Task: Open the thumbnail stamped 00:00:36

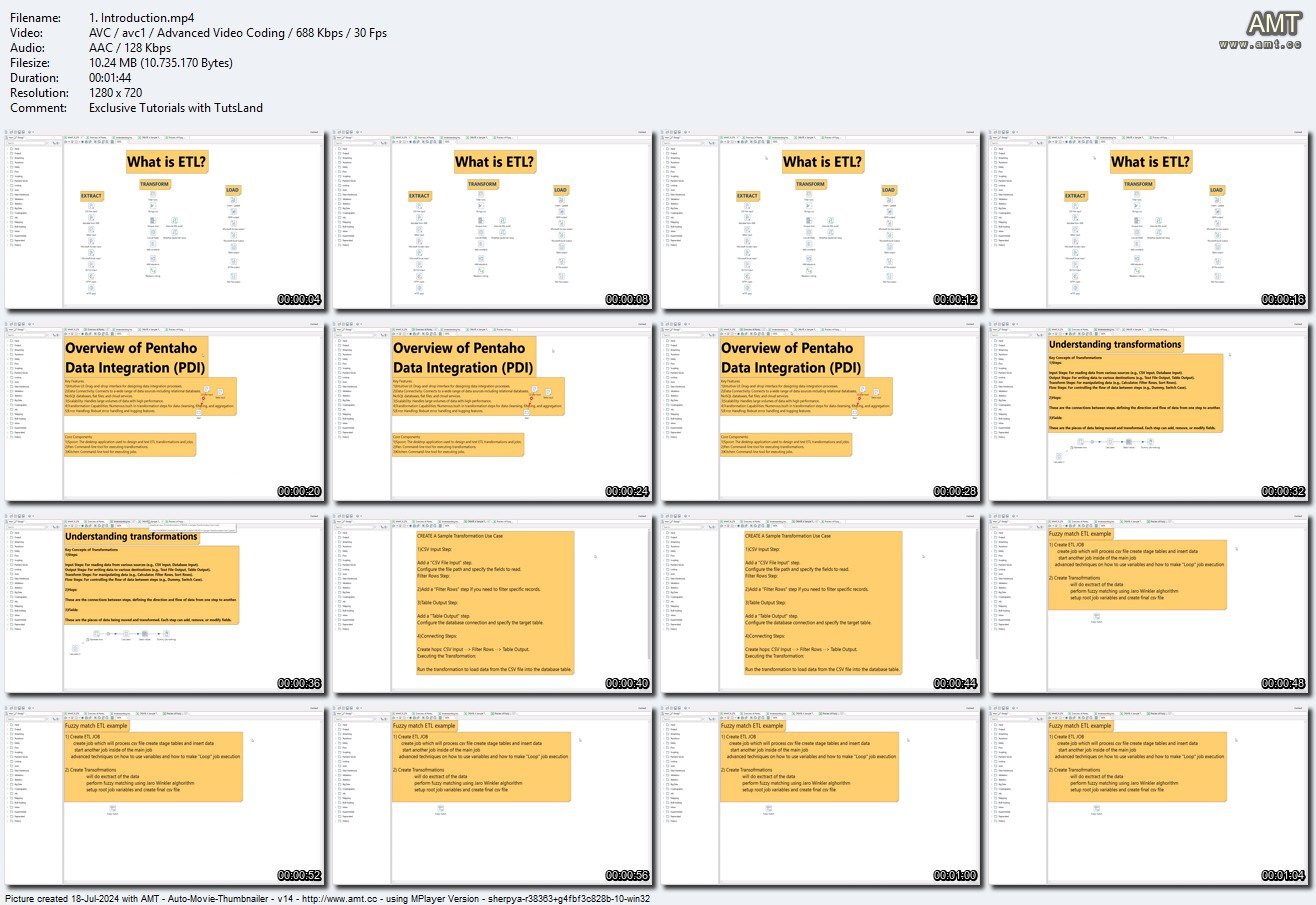Action: 163,604
